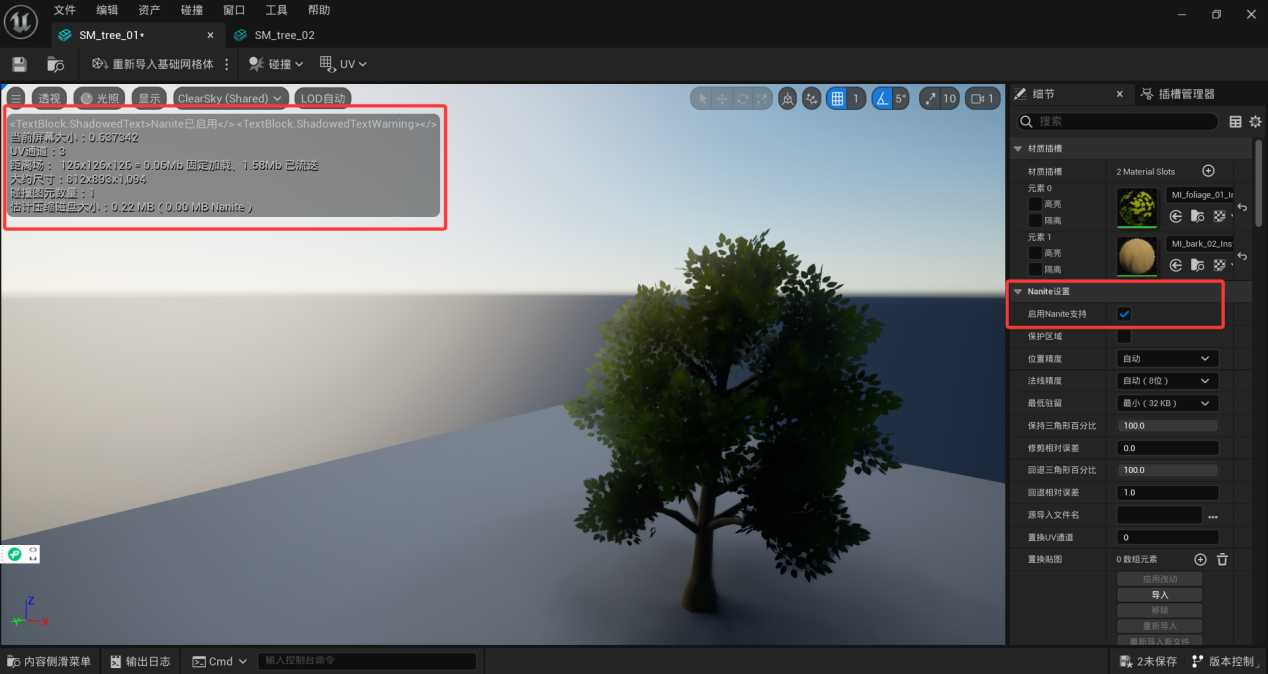Open the 窗口 menu
The height and width of the screenshot is (674, 1268).
coord(234,10)
